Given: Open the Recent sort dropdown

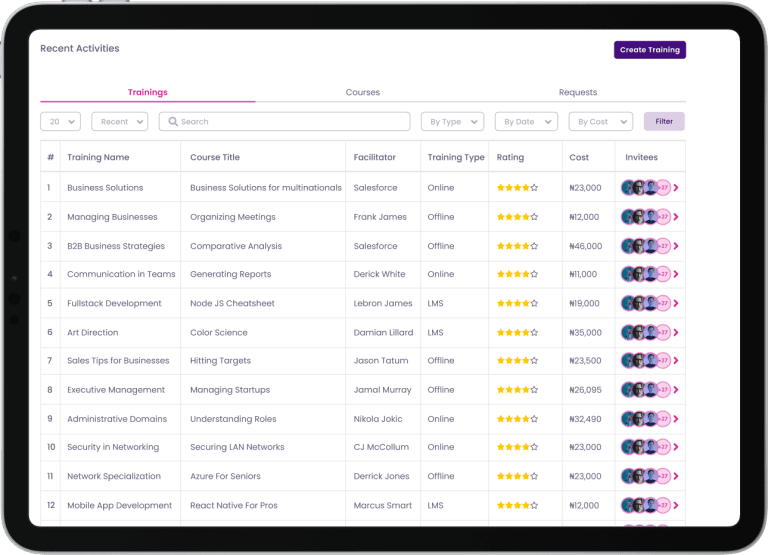Looking at the screenshot, I should pos(119,122).
